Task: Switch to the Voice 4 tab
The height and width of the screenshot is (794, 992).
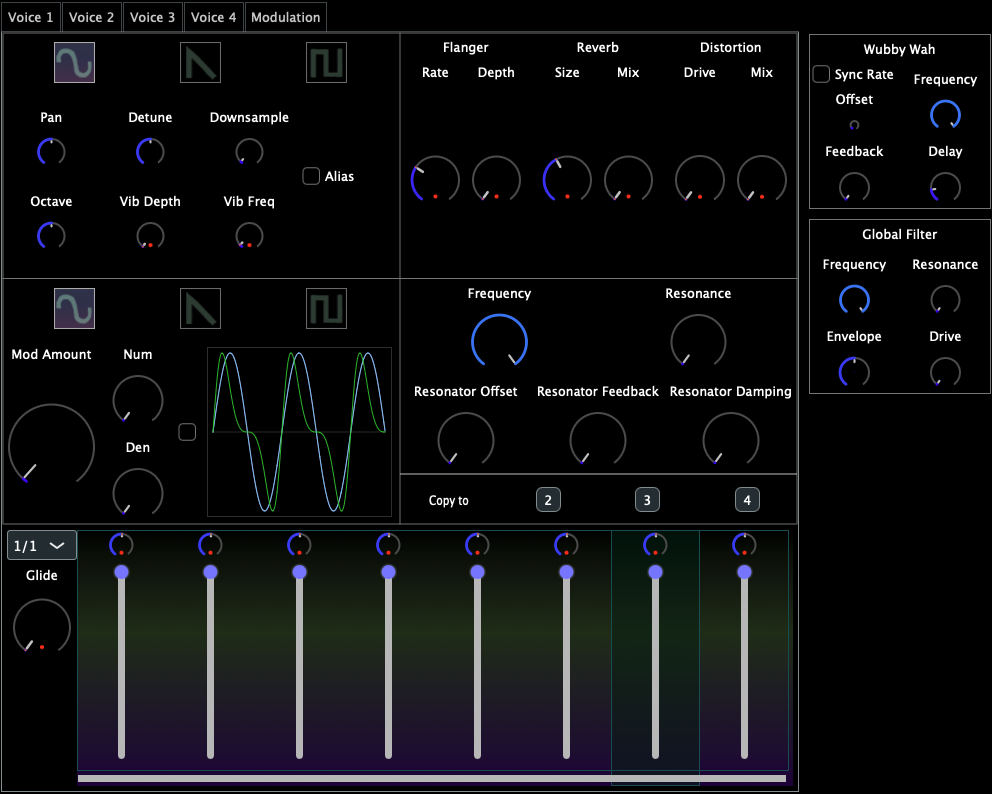Action: pos(213,16)
